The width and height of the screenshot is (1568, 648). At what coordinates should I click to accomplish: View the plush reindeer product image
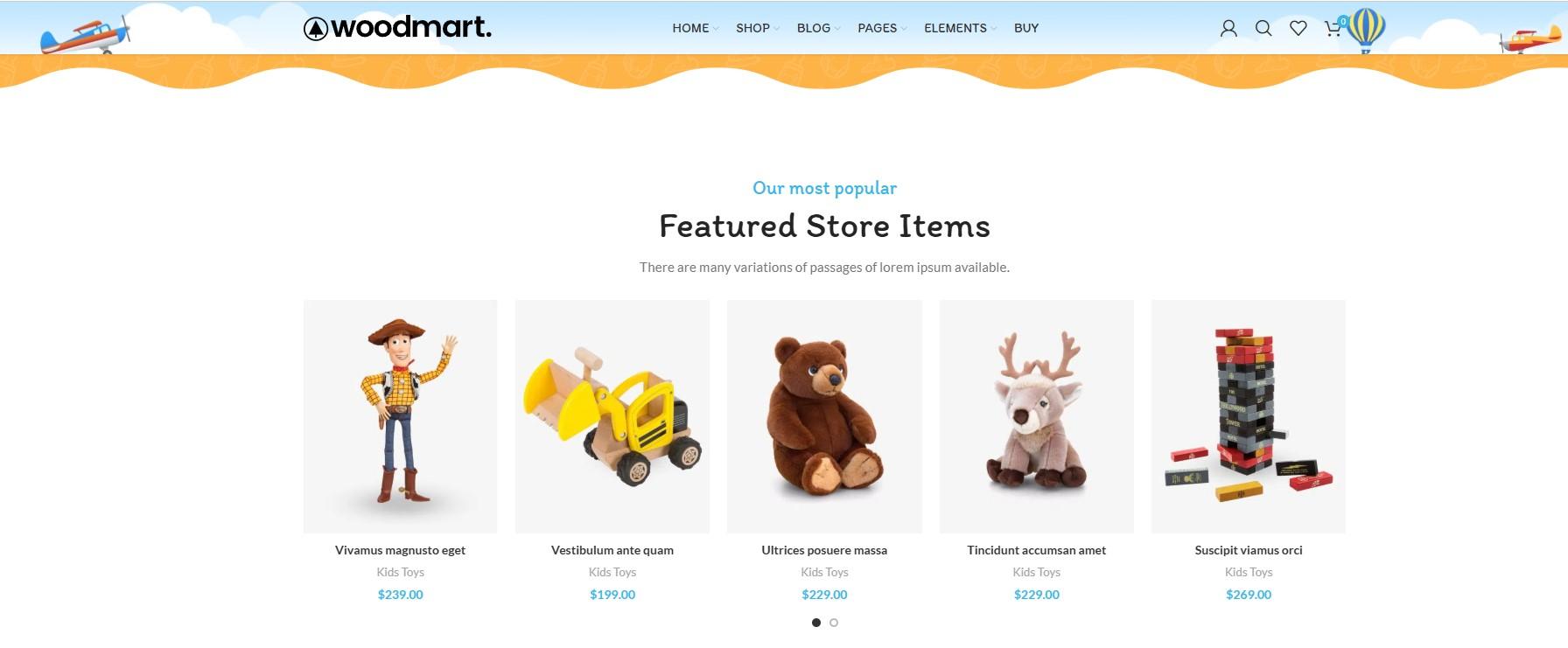(1037, 416)
